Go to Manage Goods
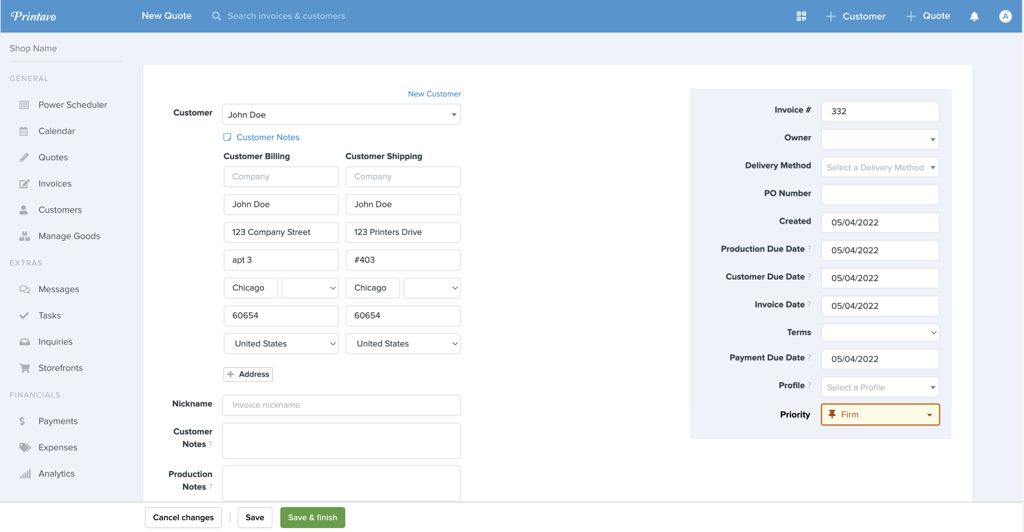The height and width of the screenshot is (532, 1024). click(x=69, y=236)
